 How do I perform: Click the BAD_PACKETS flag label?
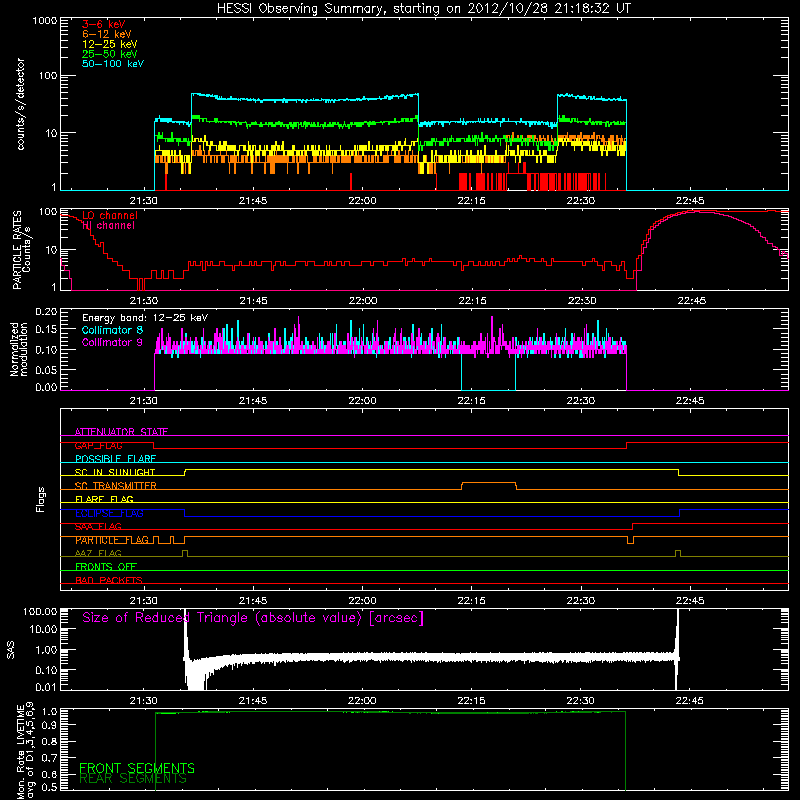[x=109, y=580]
